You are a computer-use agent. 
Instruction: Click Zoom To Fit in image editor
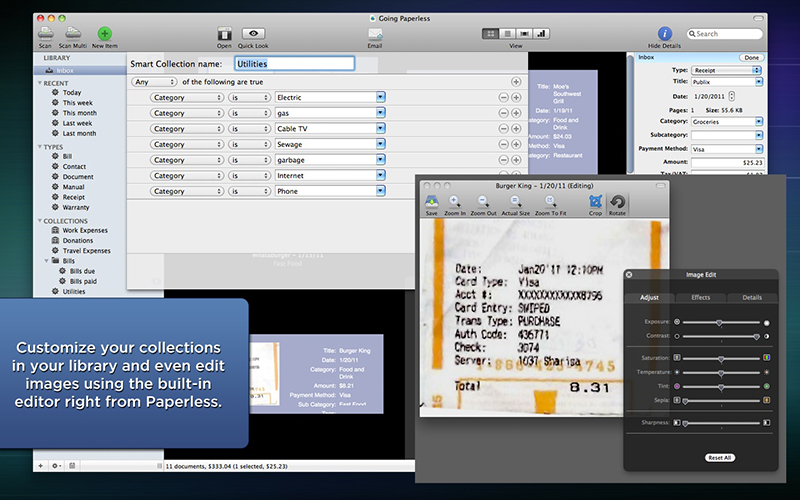click(x=550, y=202)
